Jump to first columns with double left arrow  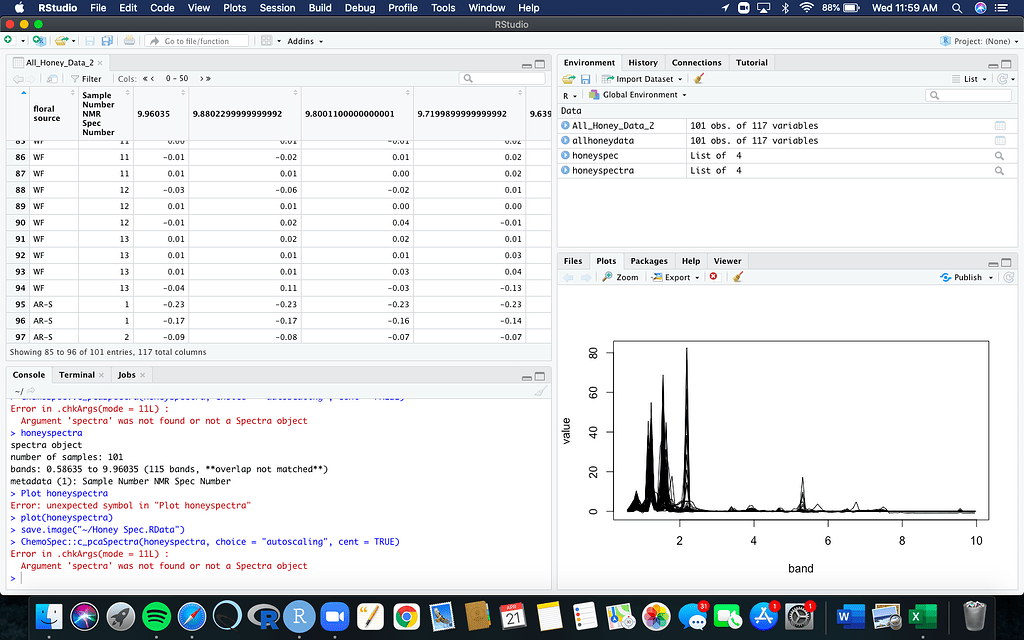pyautogui.click(x=145, y=78)
